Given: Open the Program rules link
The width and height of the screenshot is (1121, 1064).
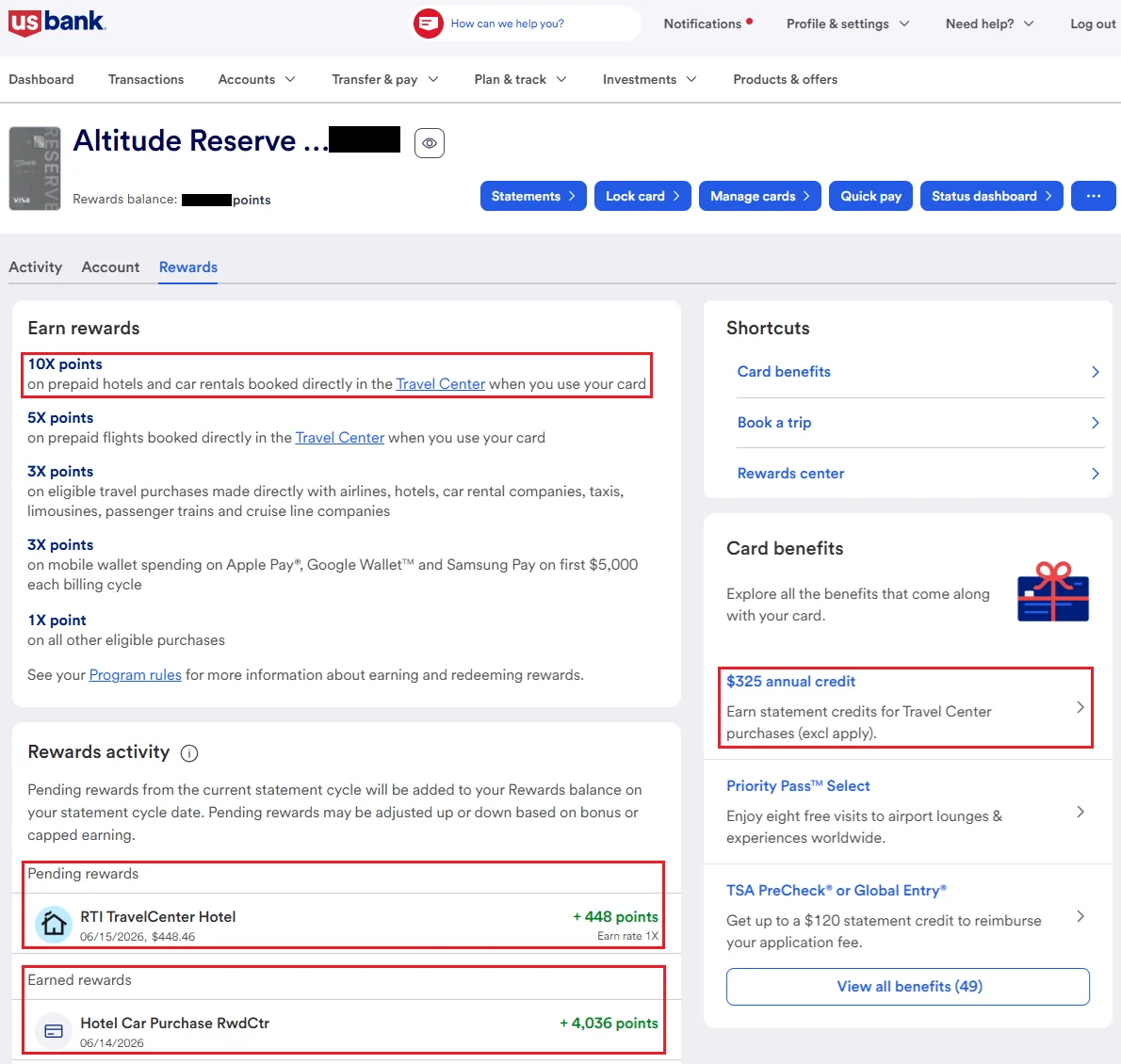Looking at the screenshot, I should click(x=135, y=674).
